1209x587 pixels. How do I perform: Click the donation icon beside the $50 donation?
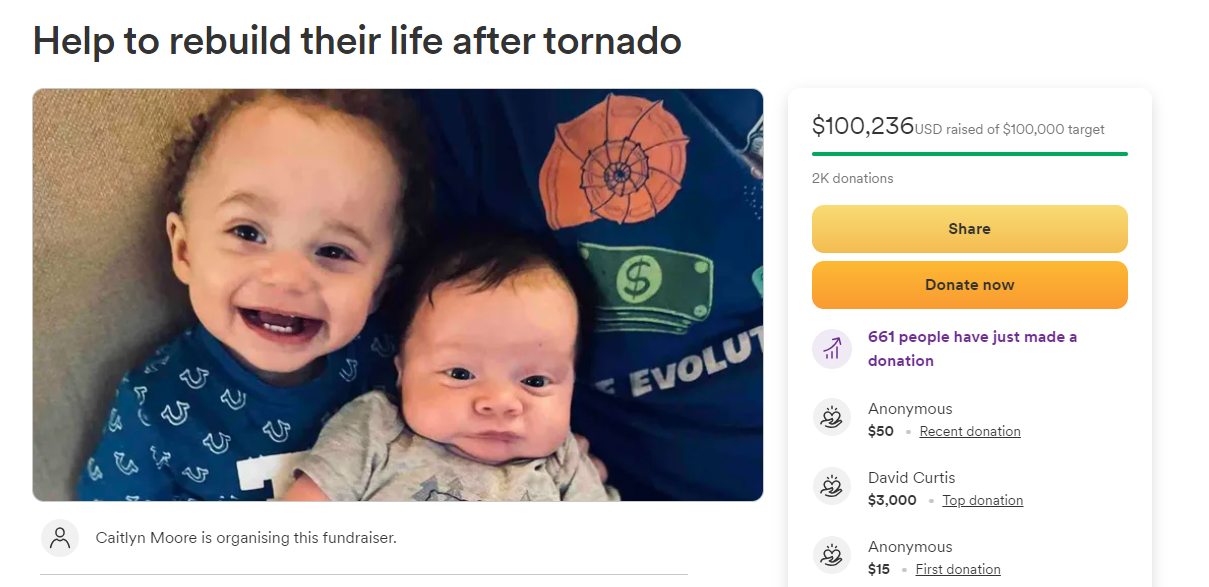tap(831, 418)
